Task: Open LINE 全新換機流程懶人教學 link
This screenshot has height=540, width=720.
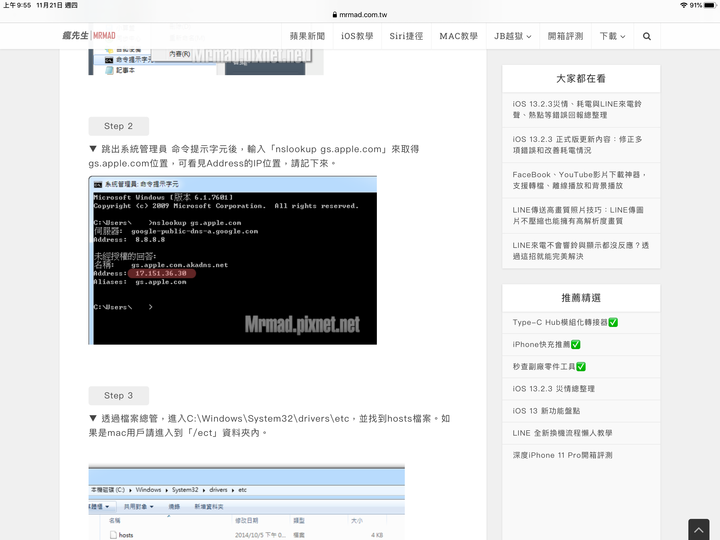Action: (x=562, y=433)
